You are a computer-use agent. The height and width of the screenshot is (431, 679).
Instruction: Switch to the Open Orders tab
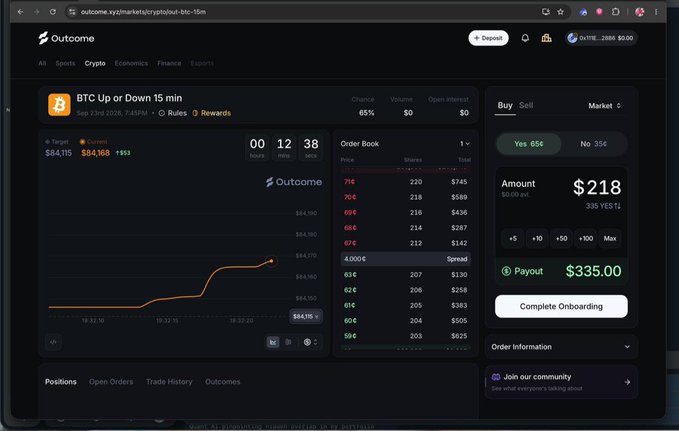(x=111, y=382)
